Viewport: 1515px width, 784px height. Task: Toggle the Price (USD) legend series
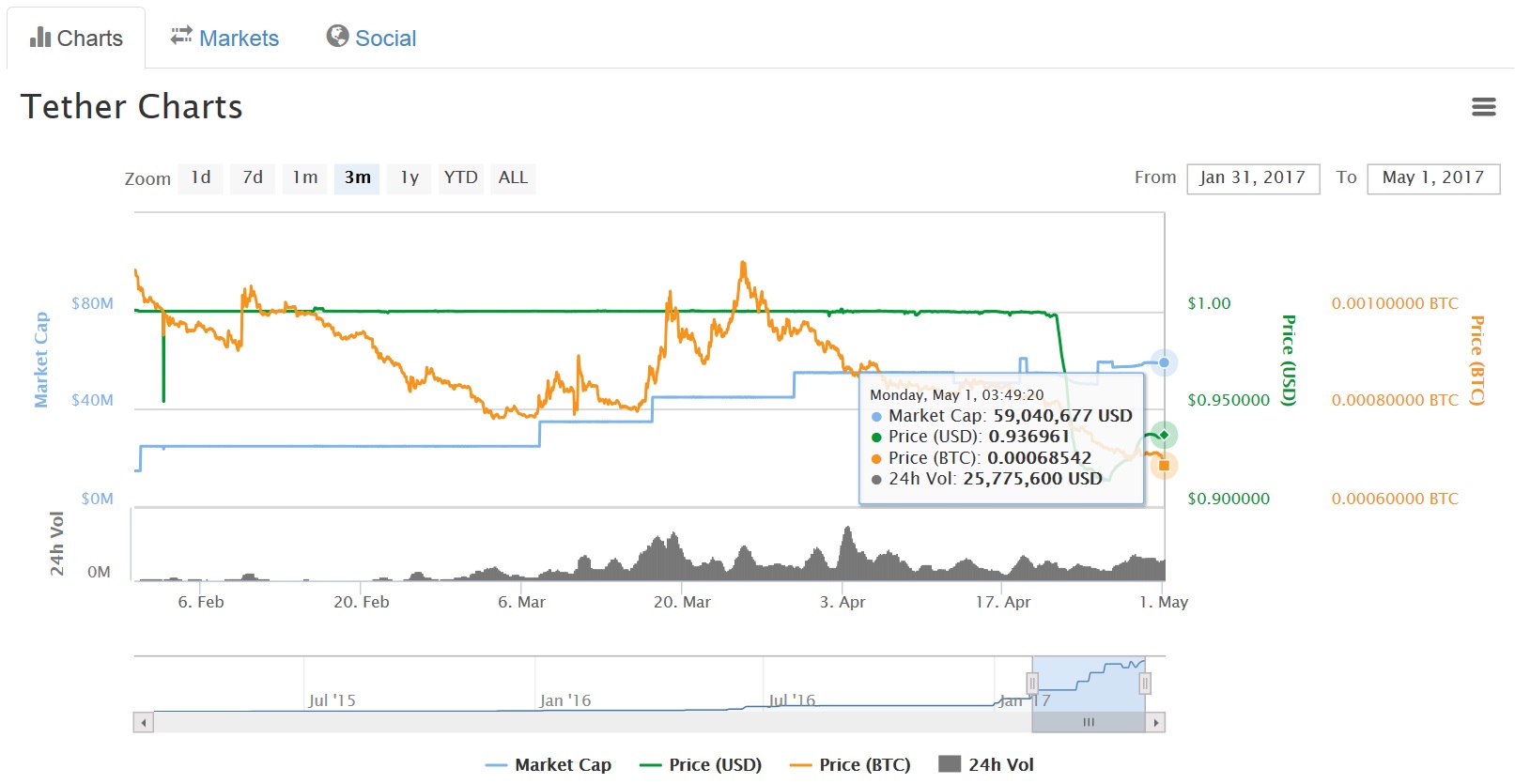tap(701, 765)
